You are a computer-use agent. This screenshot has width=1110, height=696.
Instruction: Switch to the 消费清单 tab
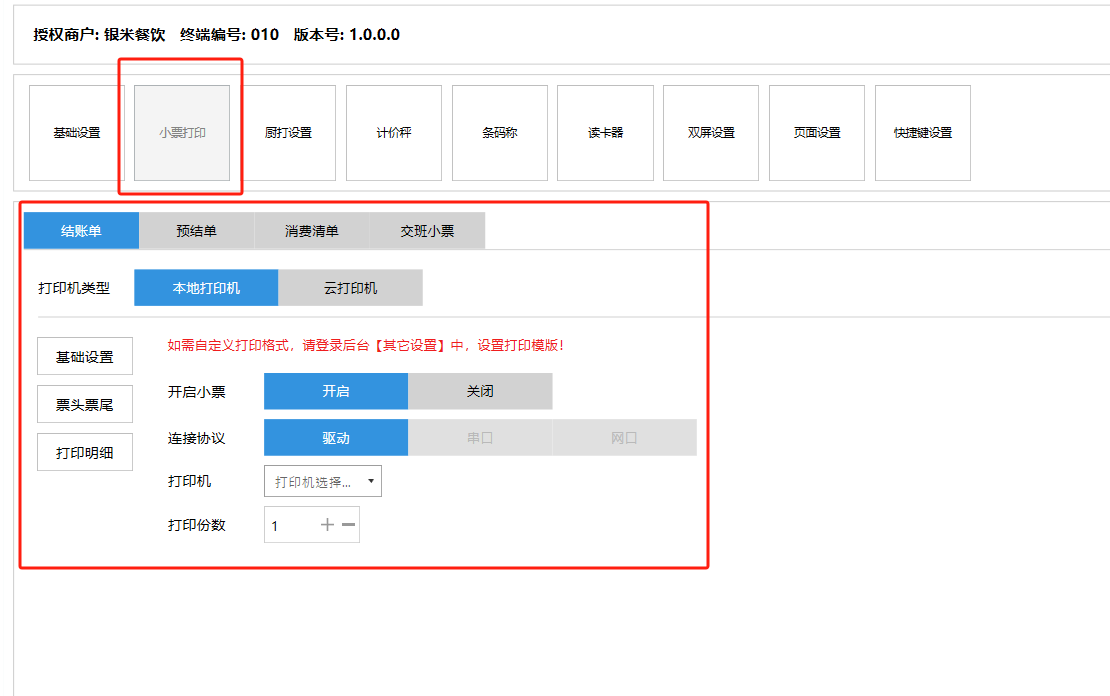pyautogui.click(x=312, y=231)
